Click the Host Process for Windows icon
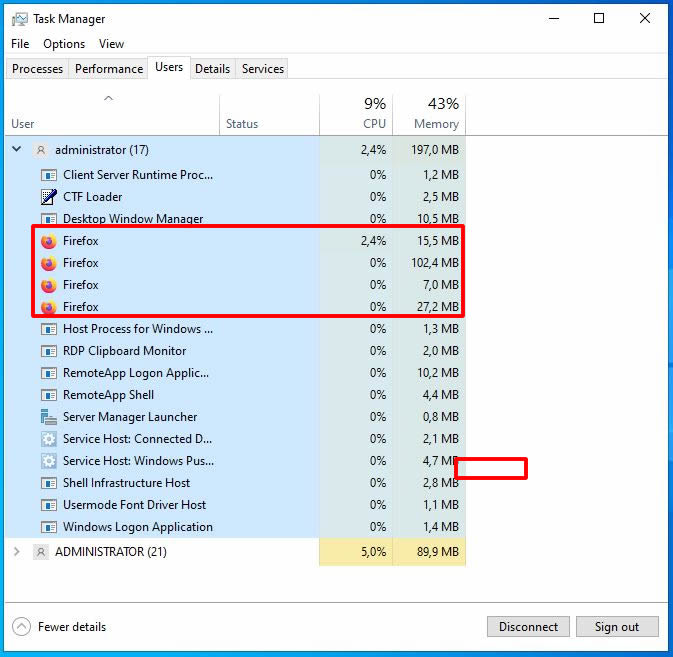673x657 pixels. point(49,329)
